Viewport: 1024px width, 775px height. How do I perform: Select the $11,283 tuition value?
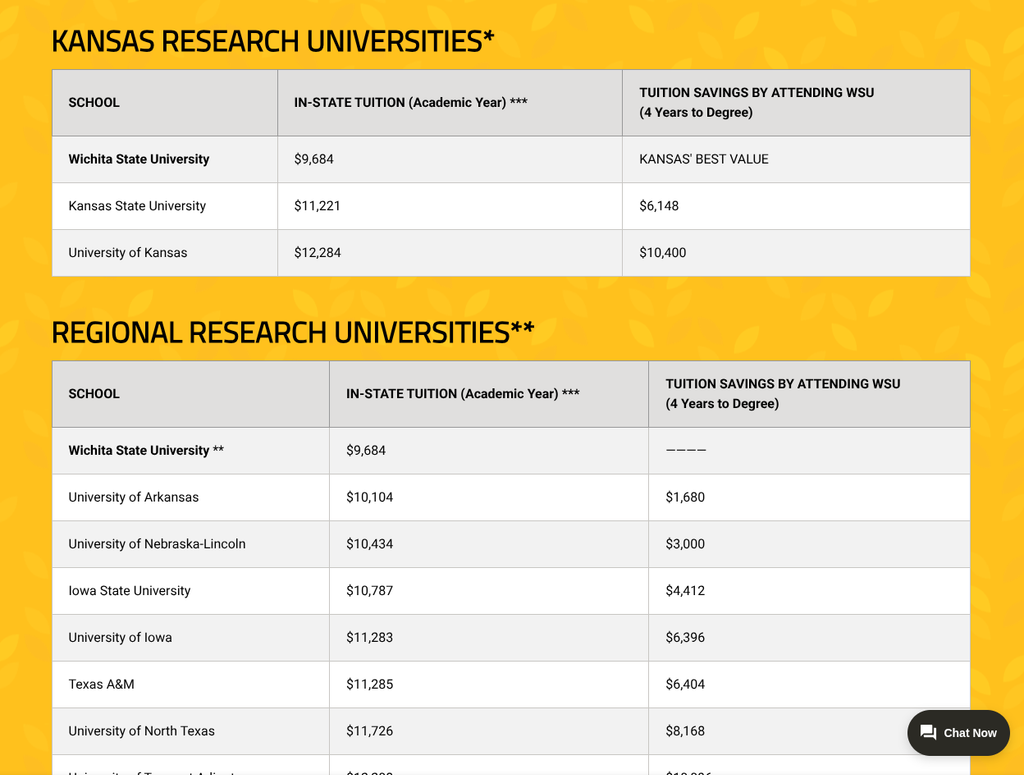click(370, 637)
